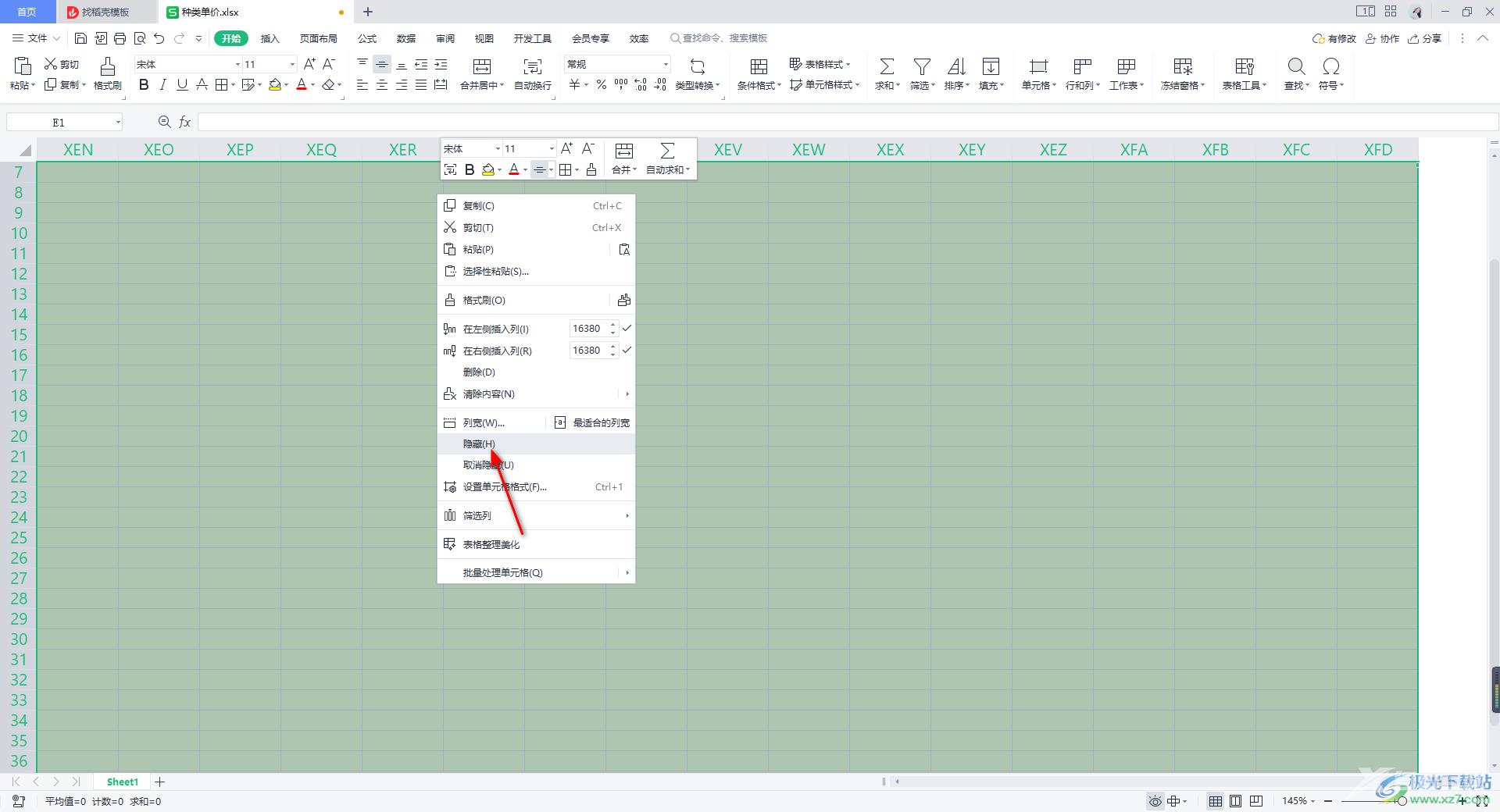
Task: Click paste-as-text icon beside Paste entry
Action: tap(624, 250)
